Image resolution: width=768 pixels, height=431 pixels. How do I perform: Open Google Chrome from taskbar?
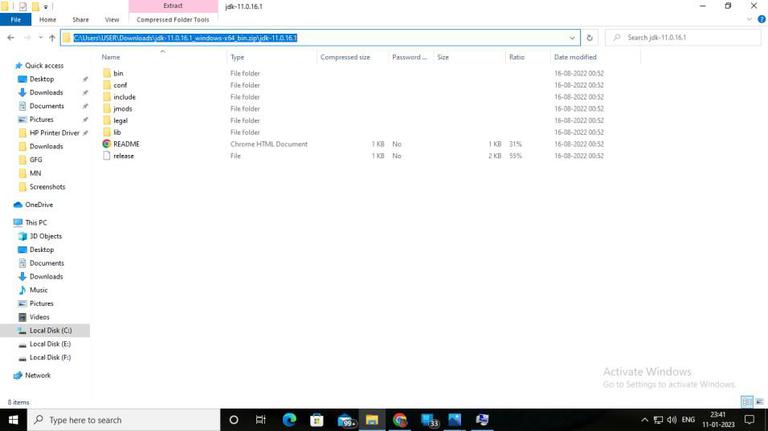(x=400, y=420)
